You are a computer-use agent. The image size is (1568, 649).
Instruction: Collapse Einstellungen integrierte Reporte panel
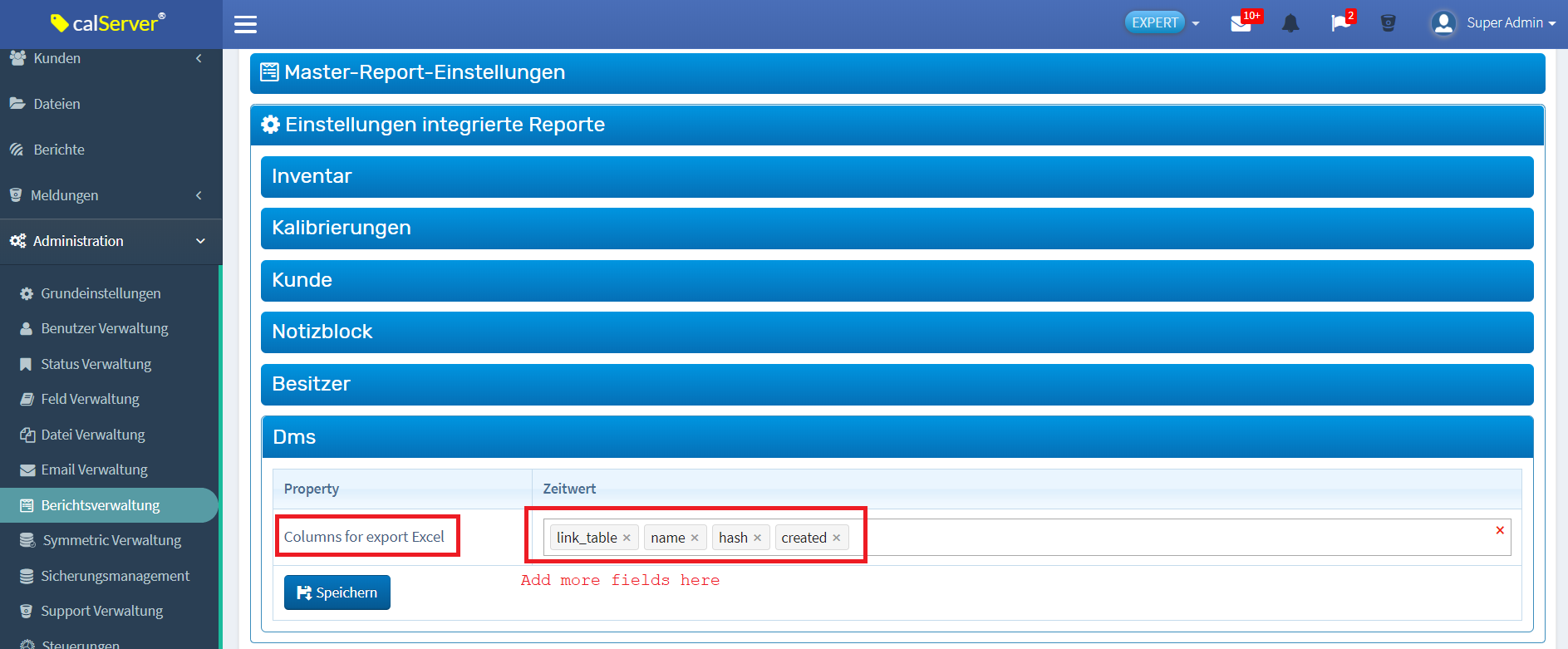tap(897, 125)
